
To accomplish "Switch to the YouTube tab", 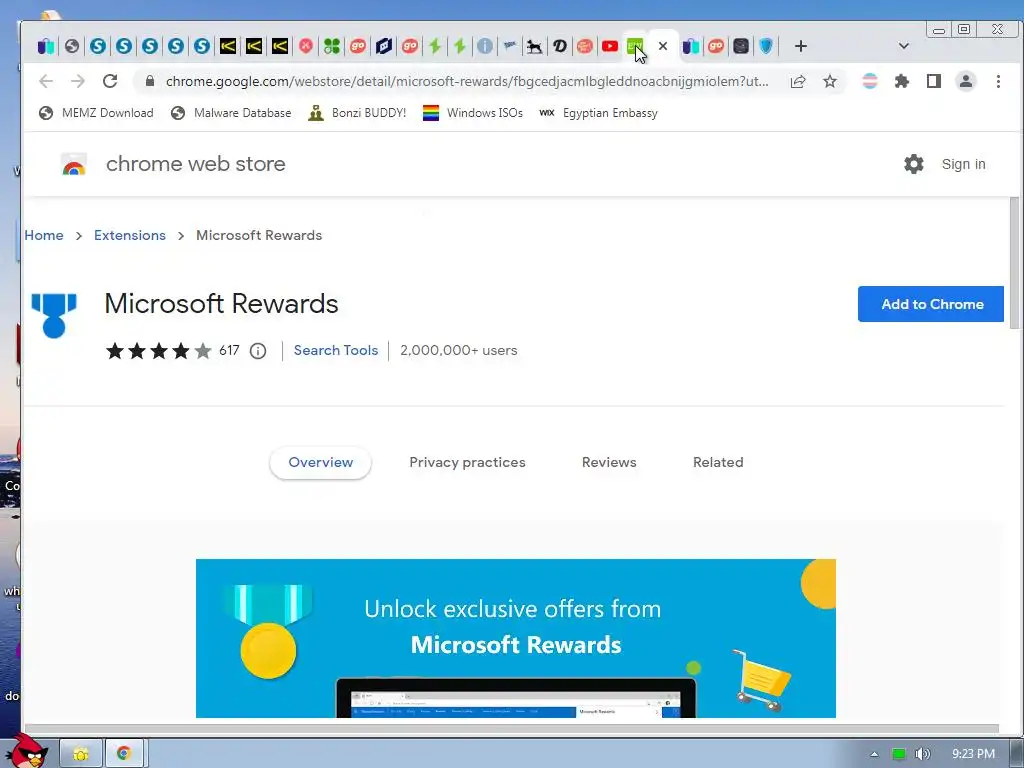I will (x=610, y=46).
